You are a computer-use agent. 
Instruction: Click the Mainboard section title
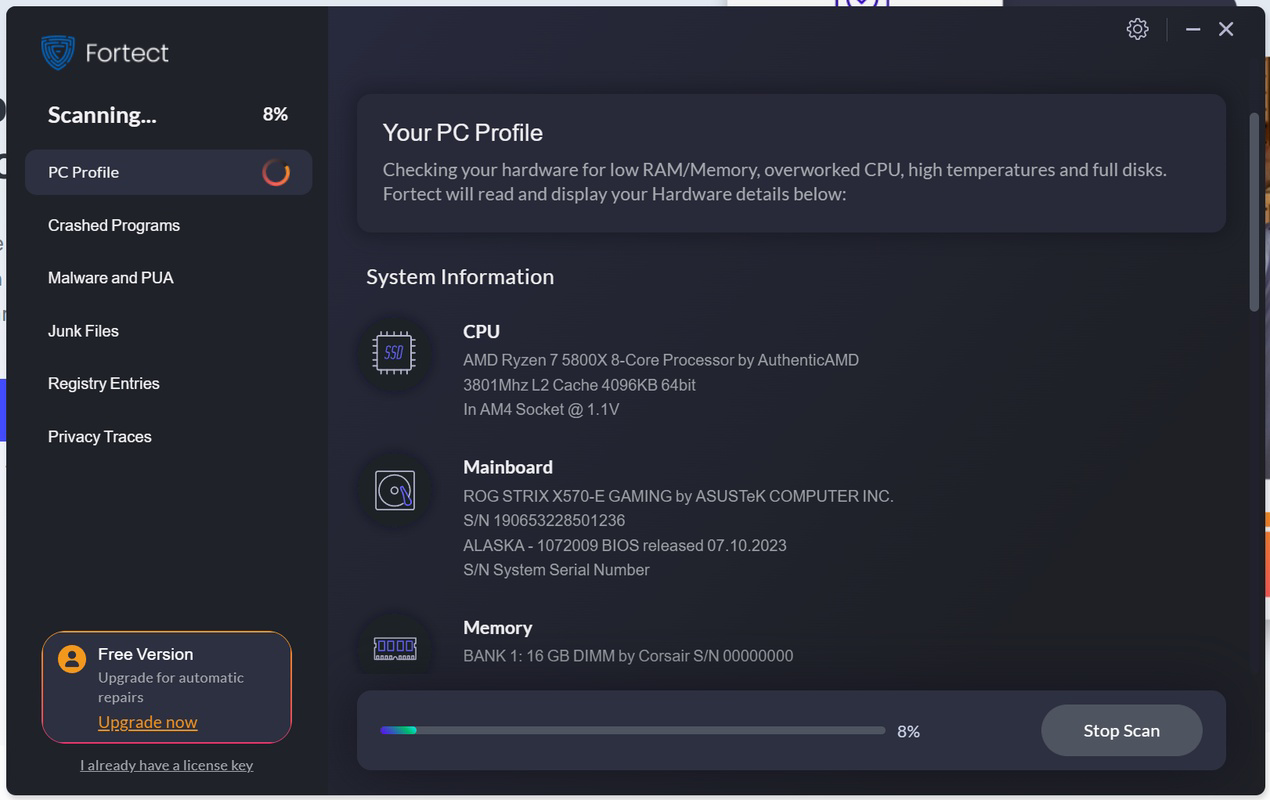(x=508, y=467)
